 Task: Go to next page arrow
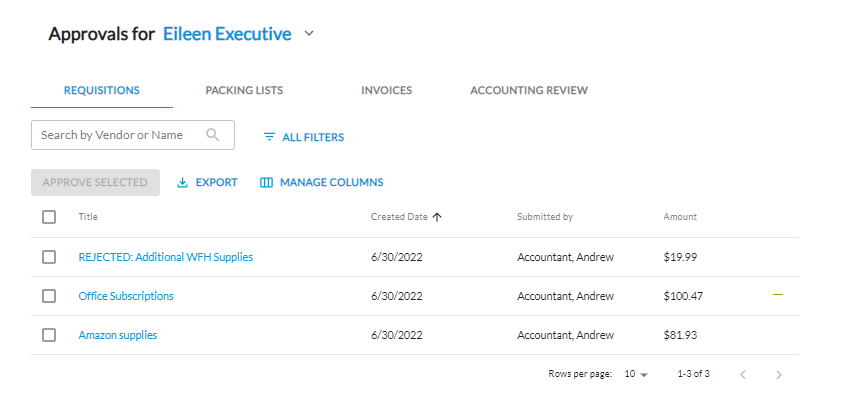(779, 374)
